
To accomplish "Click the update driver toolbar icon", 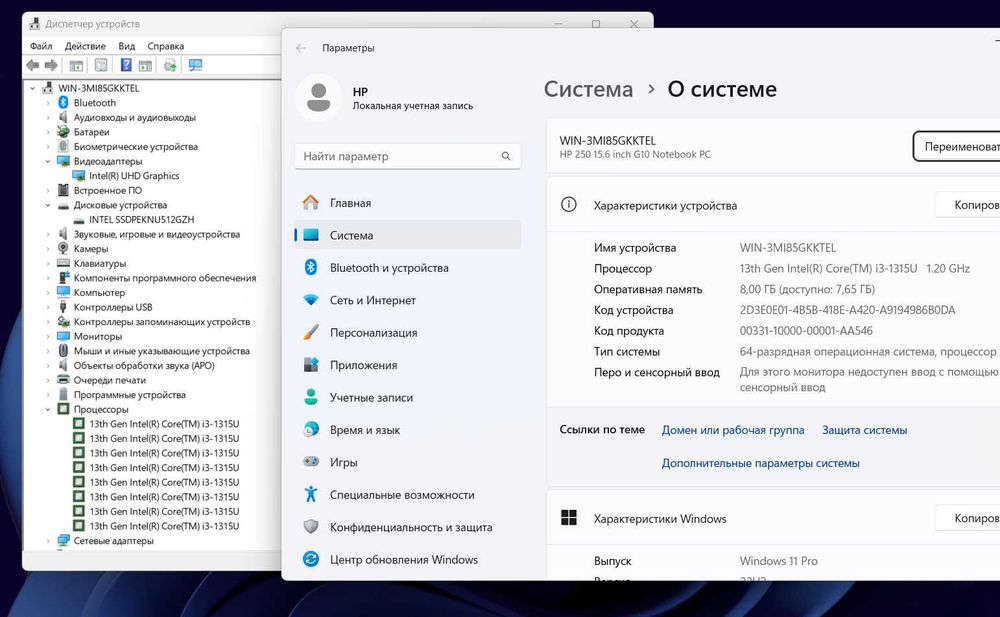I will [x=170, y=65].
